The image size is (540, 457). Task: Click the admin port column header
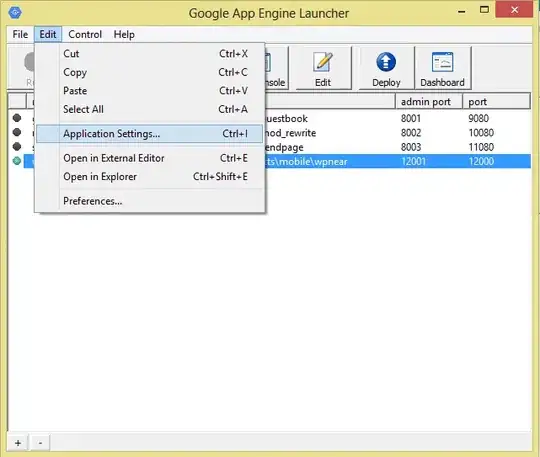pyautogui.click(x=429, y=102)
